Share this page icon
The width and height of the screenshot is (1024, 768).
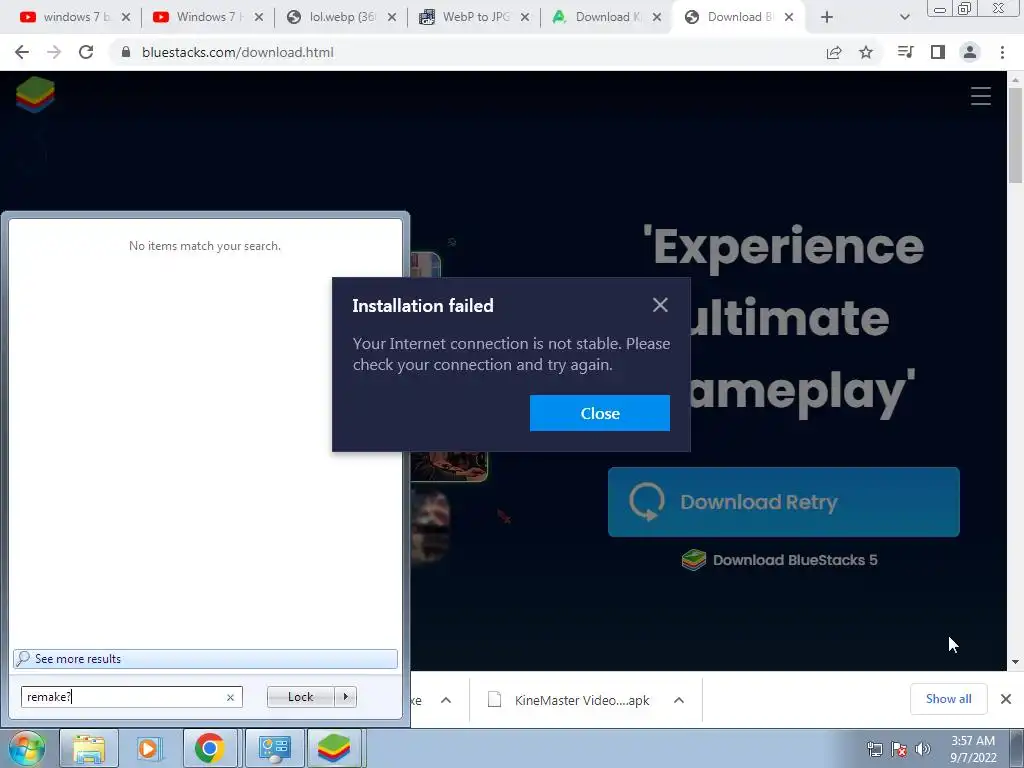tap(834, 52)
